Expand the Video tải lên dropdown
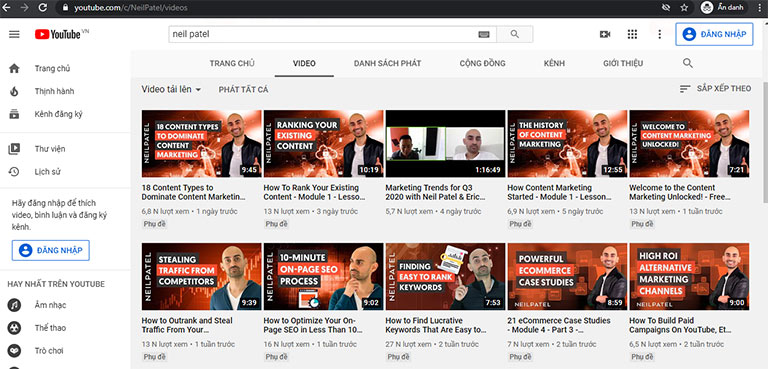This screenshot has width=768, height=369. click(x=171, y=89)
